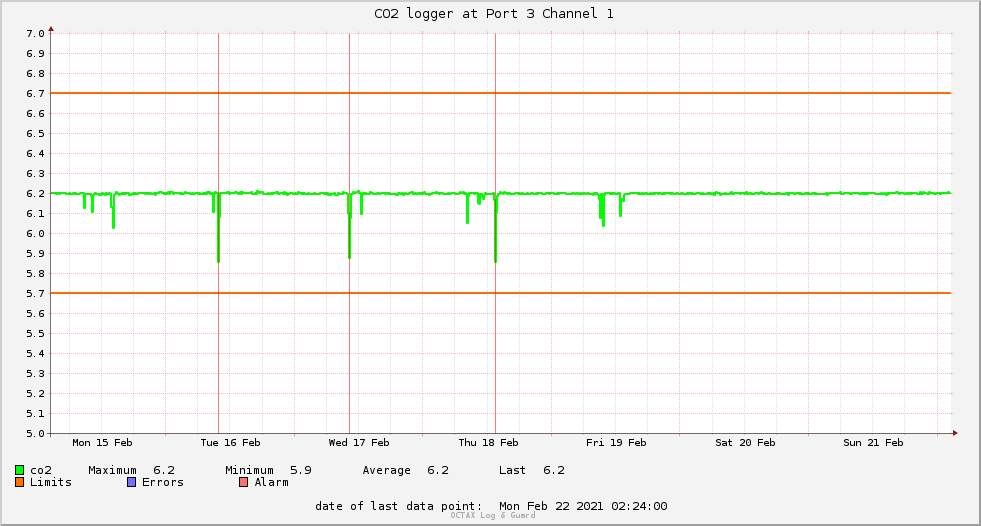This screenshot has height=526, width=981.
Task: Click the 'Thu 18 Feb' axis label
Action: pos(488,443)
